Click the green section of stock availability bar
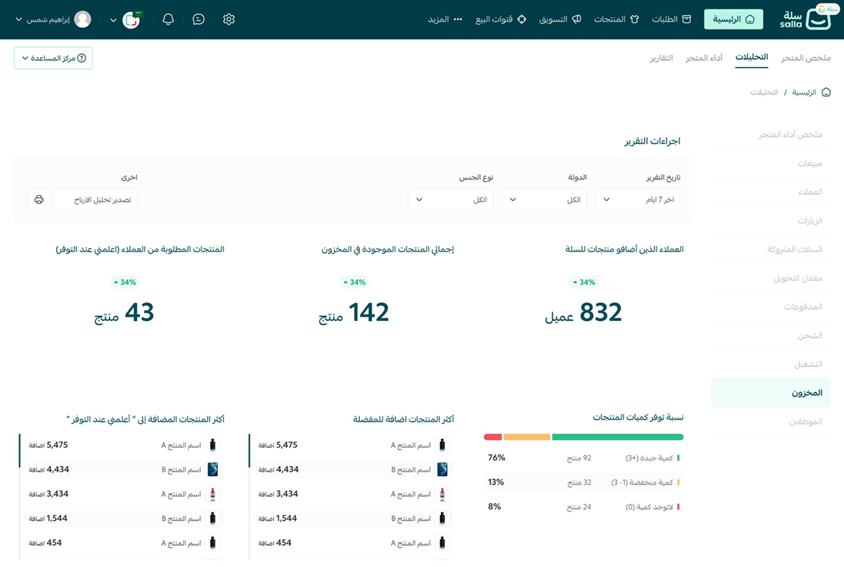This screenshot has height=567, width=844. click(617, 437)
